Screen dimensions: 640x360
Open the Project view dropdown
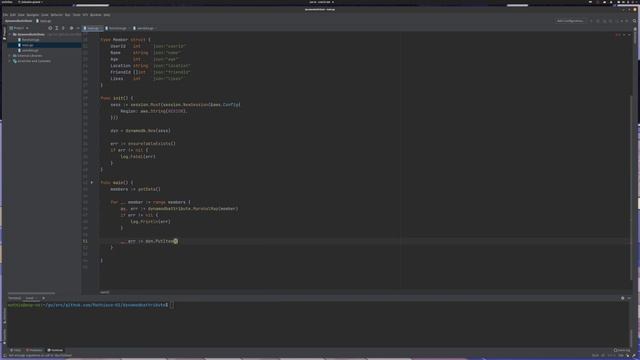[x=19, y=28]
